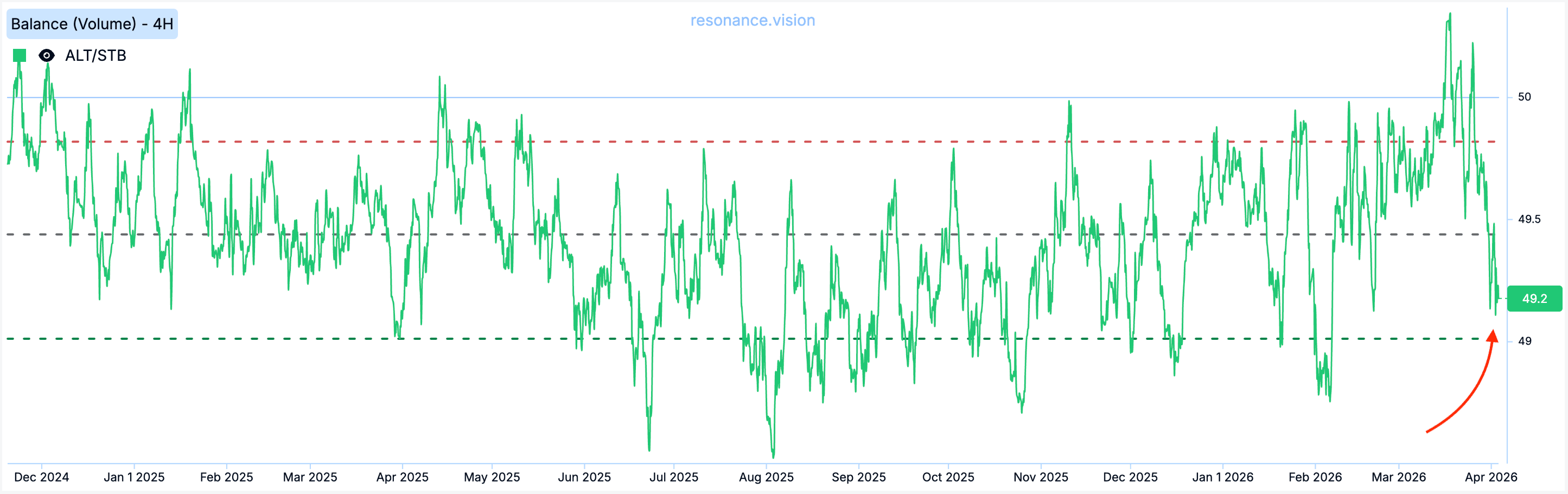Toggle the ALT/STB eye visibility icon
This screenshot has height=494, width=1568.
[46, 55]
